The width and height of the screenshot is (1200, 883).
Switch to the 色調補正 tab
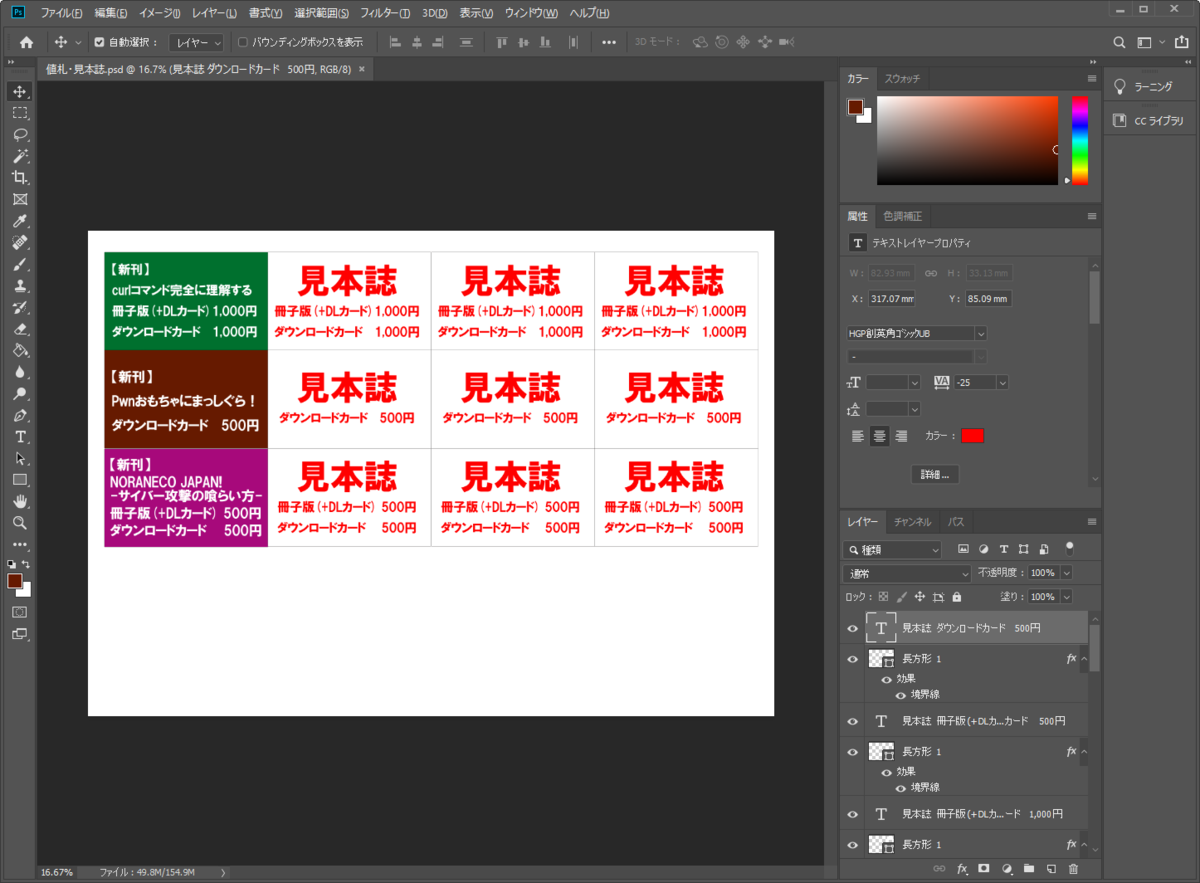point(902,216)
